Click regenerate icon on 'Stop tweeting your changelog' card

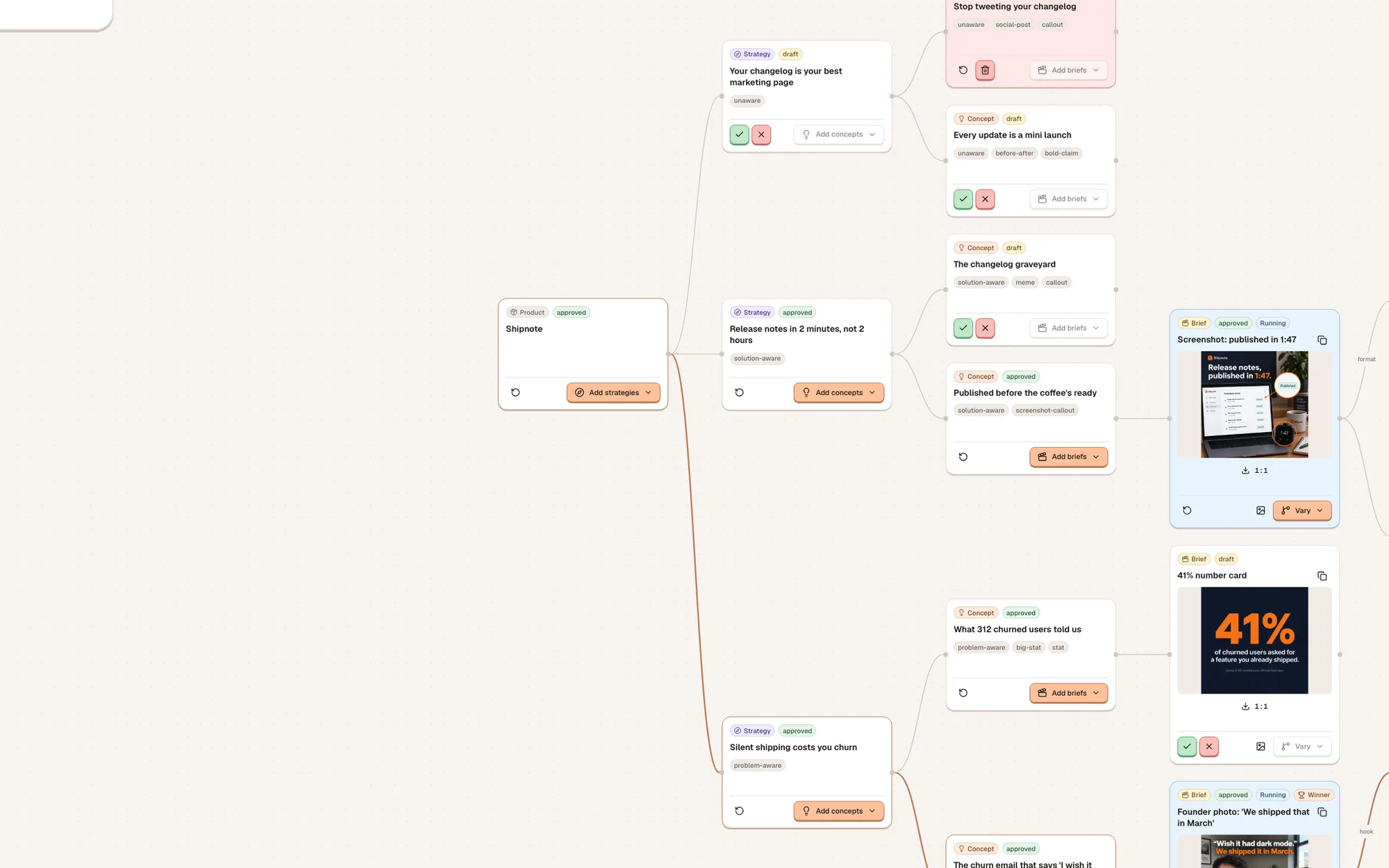[963, 70]
